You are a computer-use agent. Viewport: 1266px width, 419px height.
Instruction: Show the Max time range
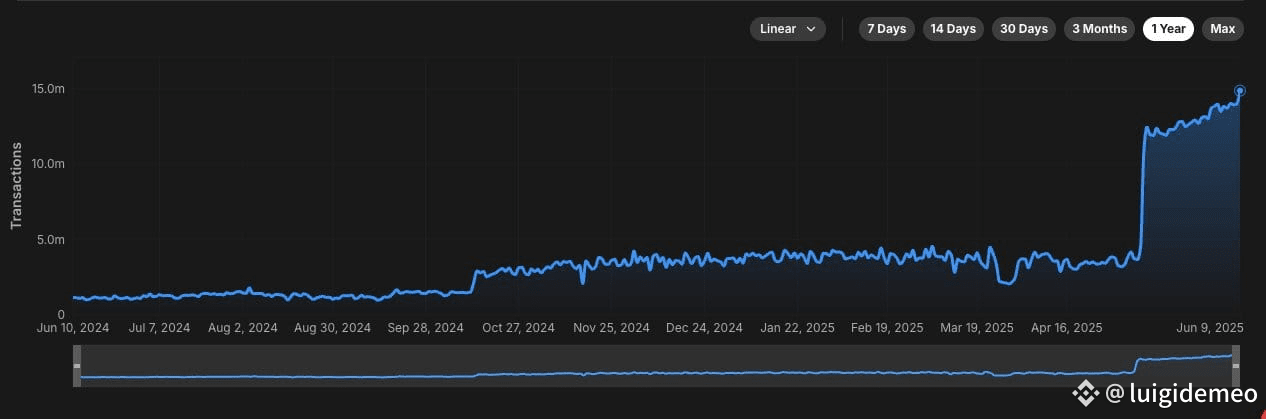(1222, 29)
